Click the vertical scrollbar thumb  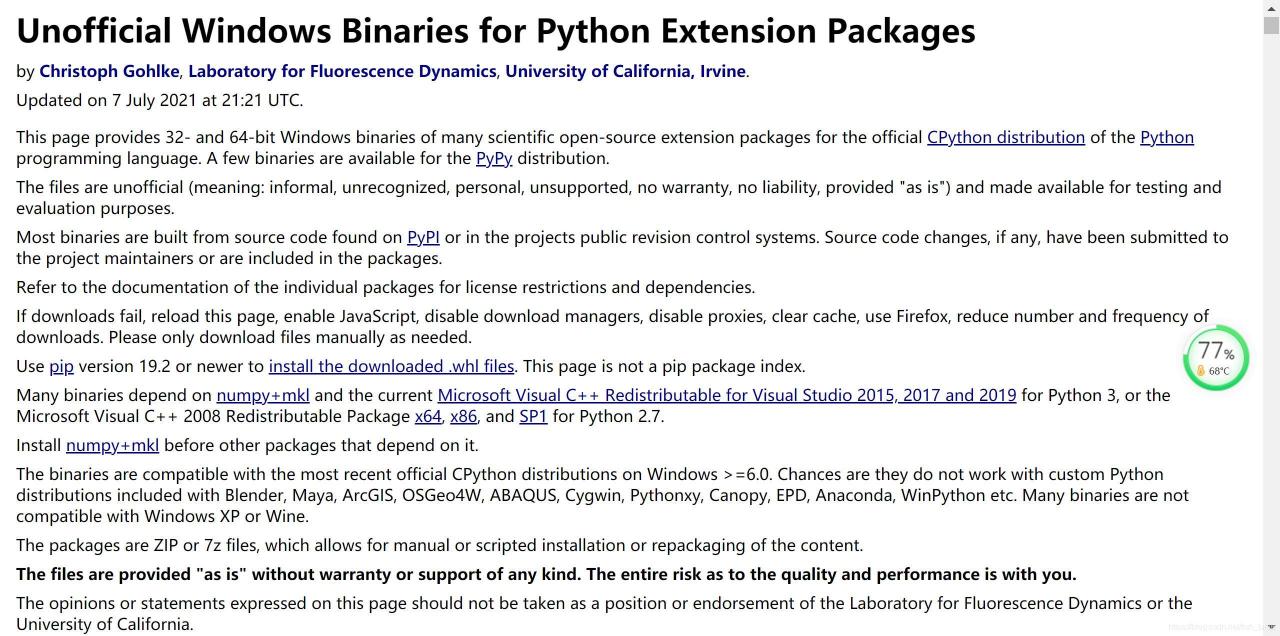[x=1271, y=26]
